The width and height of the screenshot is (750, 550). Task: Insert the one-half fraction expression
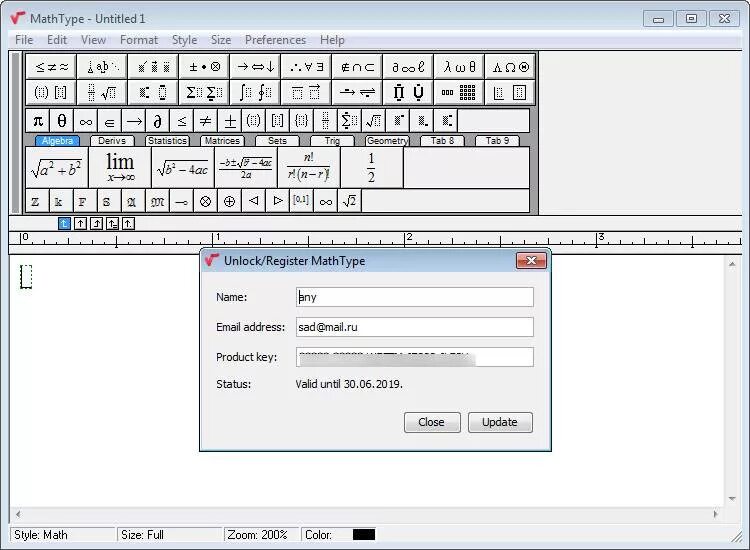[372, 168]
